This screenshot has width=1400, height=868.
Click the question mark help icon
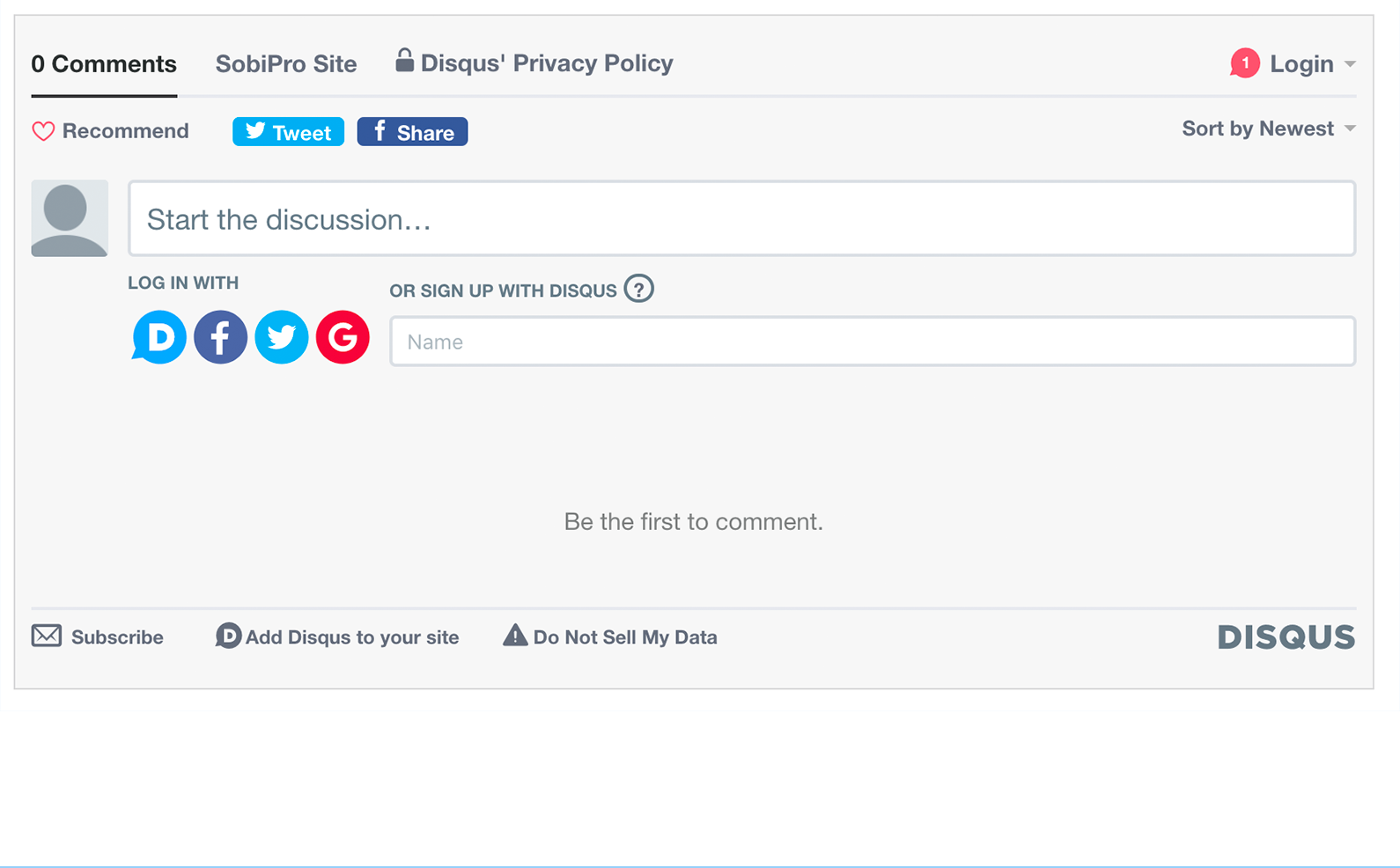pyautogui.click(x=639, y=289)
